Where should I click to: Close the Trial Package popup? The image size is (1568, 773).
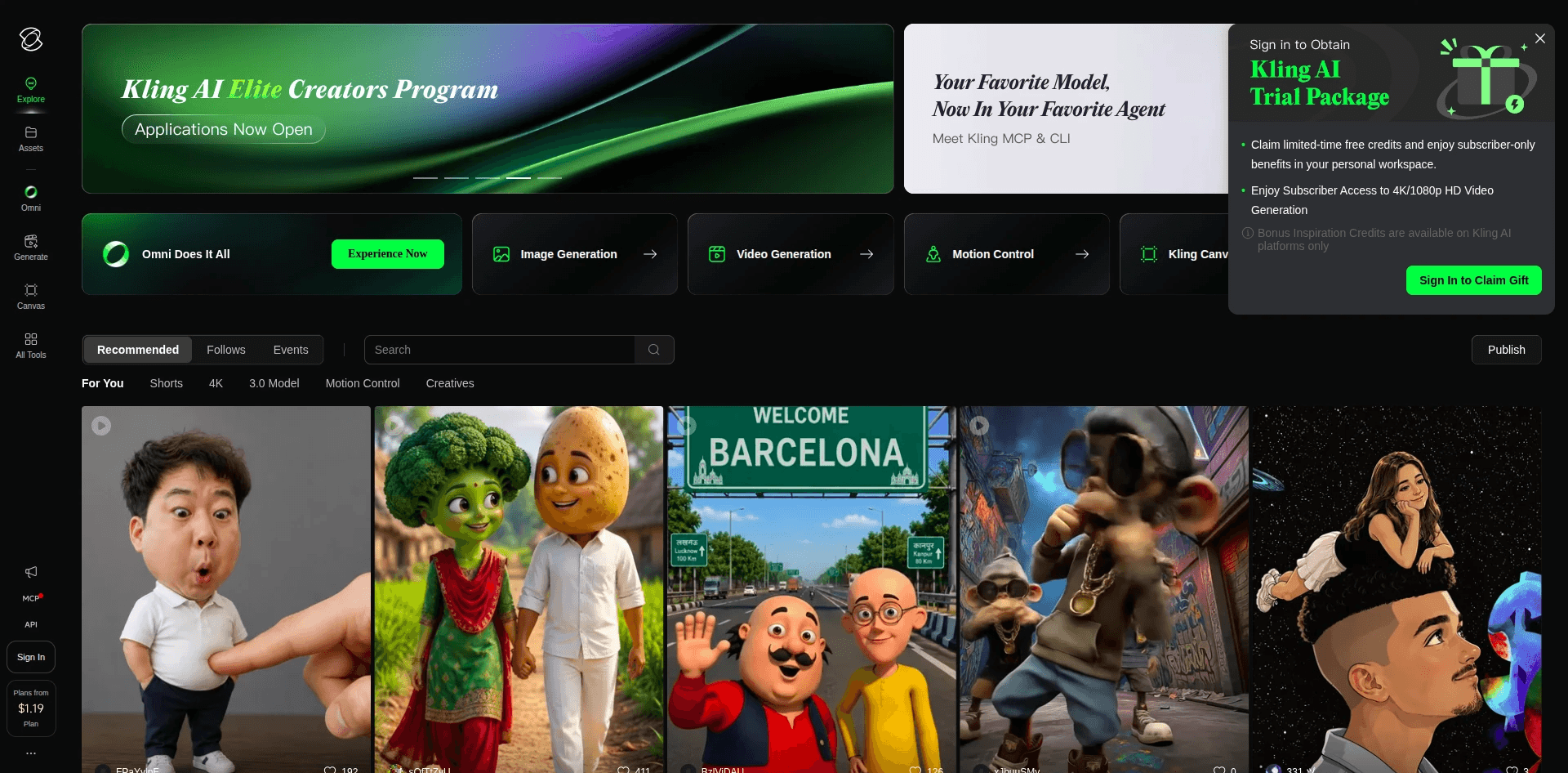[1540, 38]
